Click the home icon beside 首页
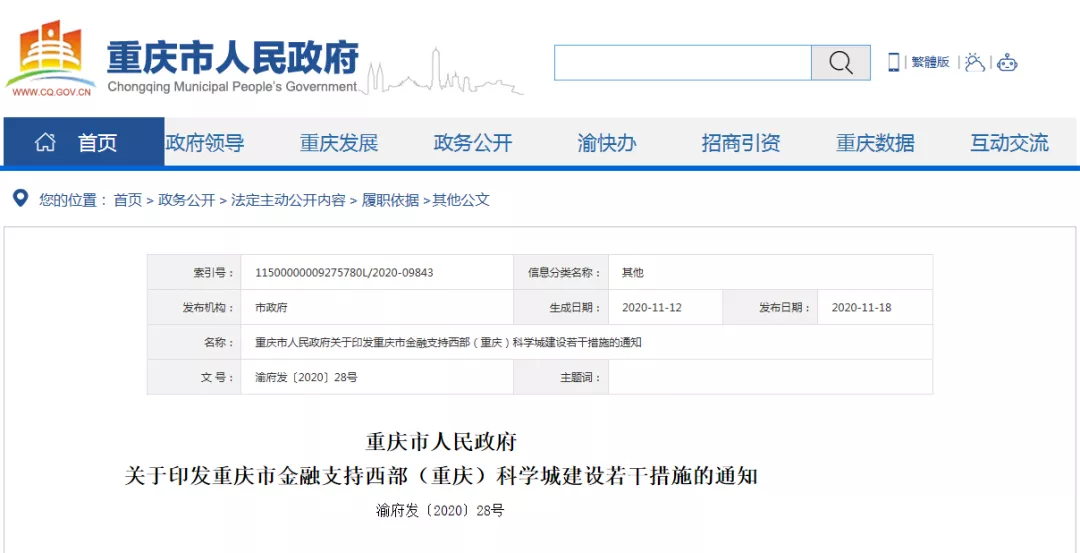This screenshot has width=1080, height=553. point(45,143)
